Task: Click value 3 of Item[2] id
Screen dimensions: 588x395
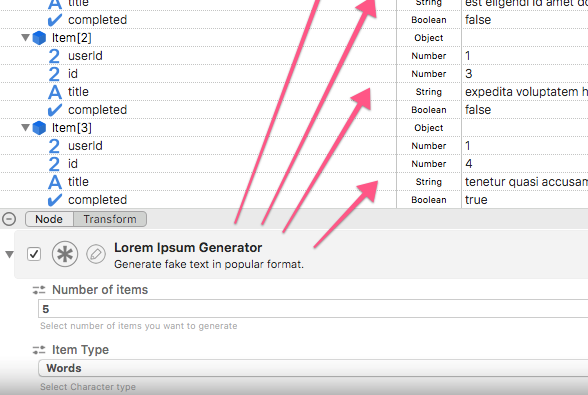Action: click(469, 74)
